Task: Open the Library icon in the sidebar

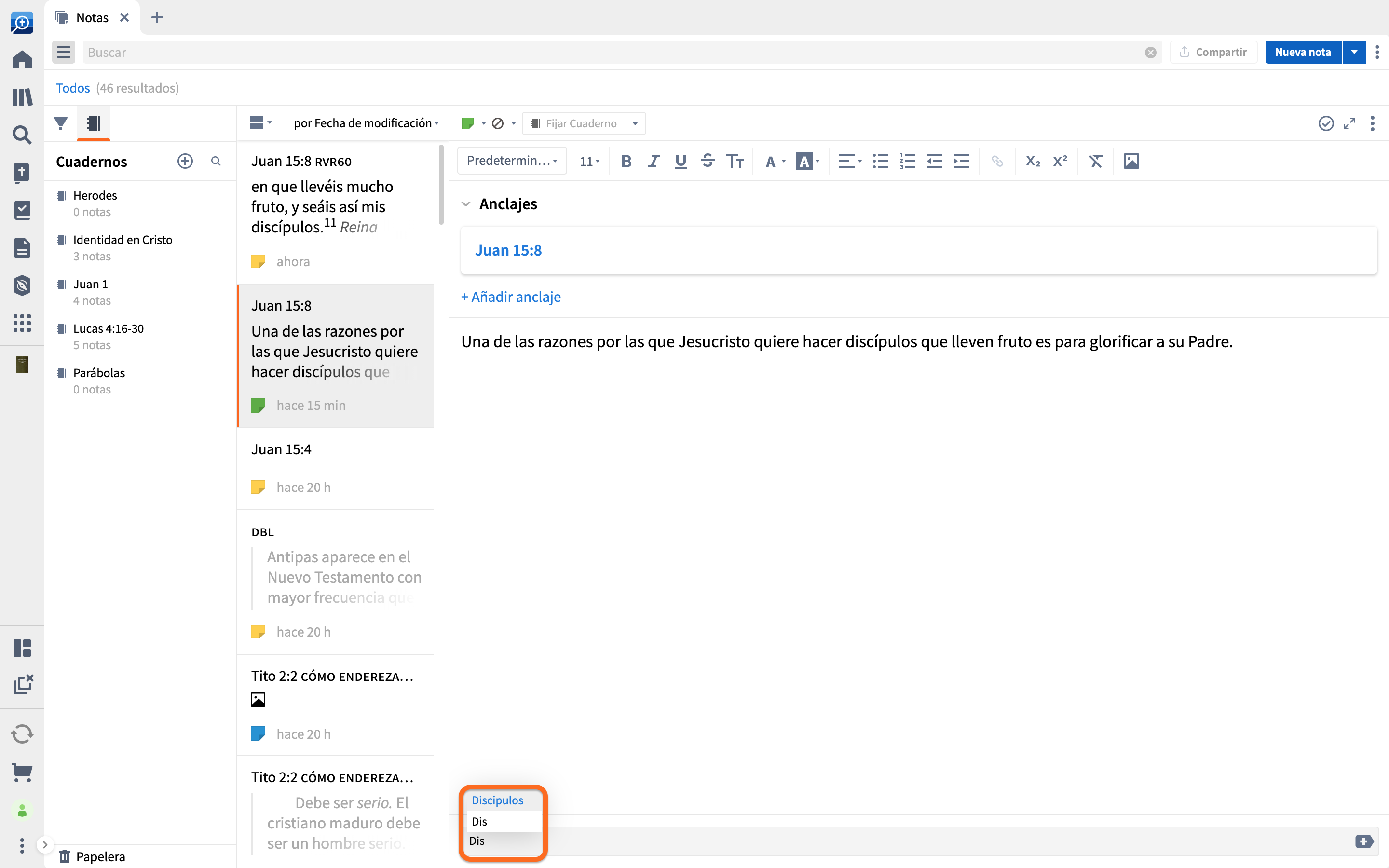Action: [x=22, y=97]
